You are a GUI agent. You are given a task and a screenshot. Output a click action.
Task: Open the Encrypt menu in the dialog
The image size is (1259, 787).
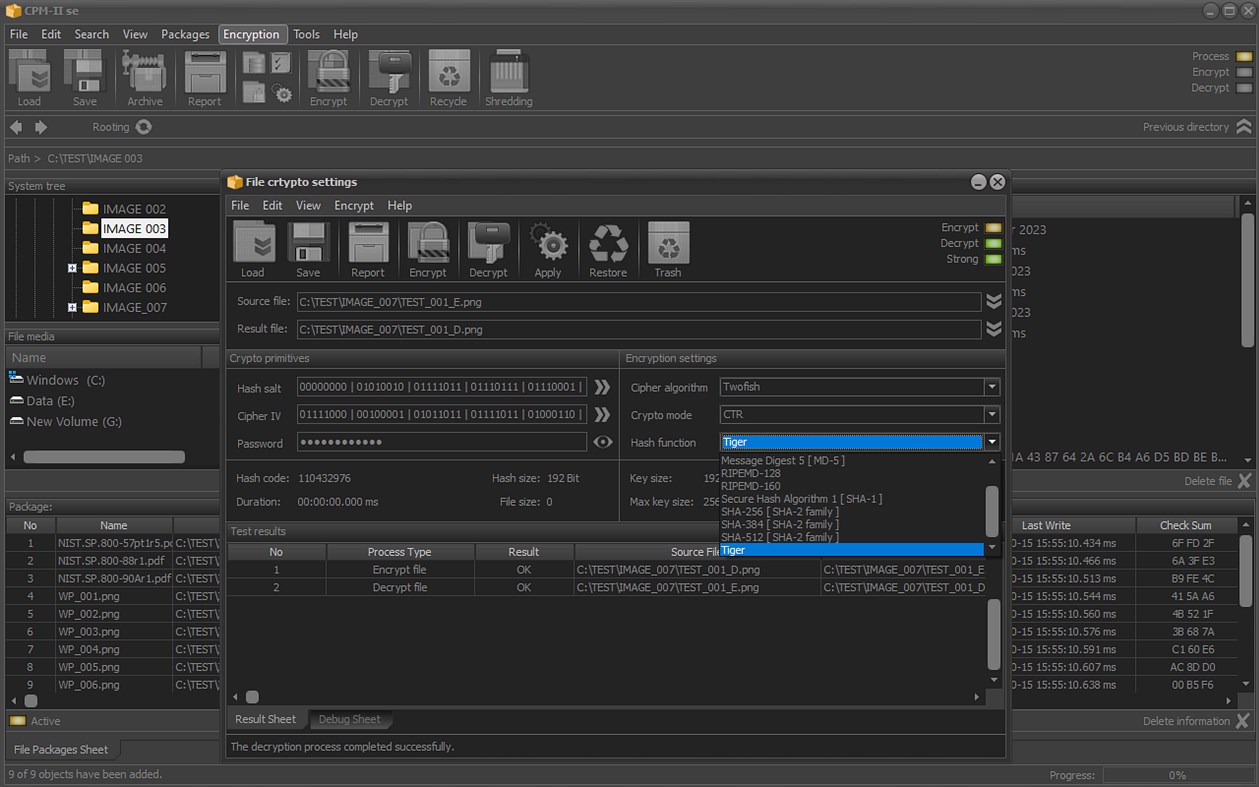click(x=353, y=205)
